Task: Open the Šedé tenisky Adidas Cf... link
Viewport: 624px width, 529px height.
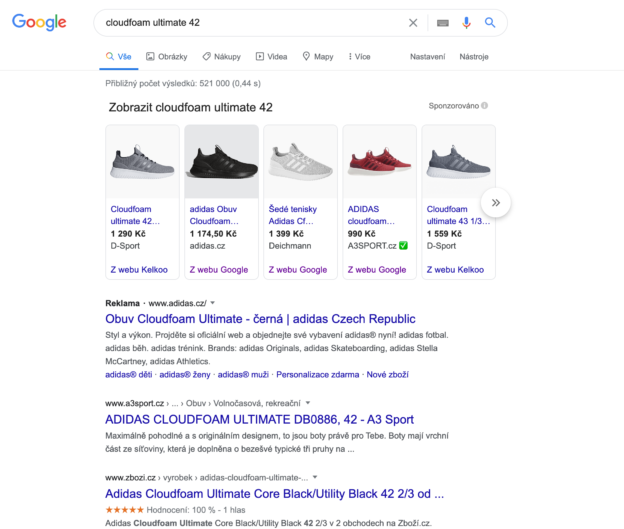Action: tap(292, 215)
